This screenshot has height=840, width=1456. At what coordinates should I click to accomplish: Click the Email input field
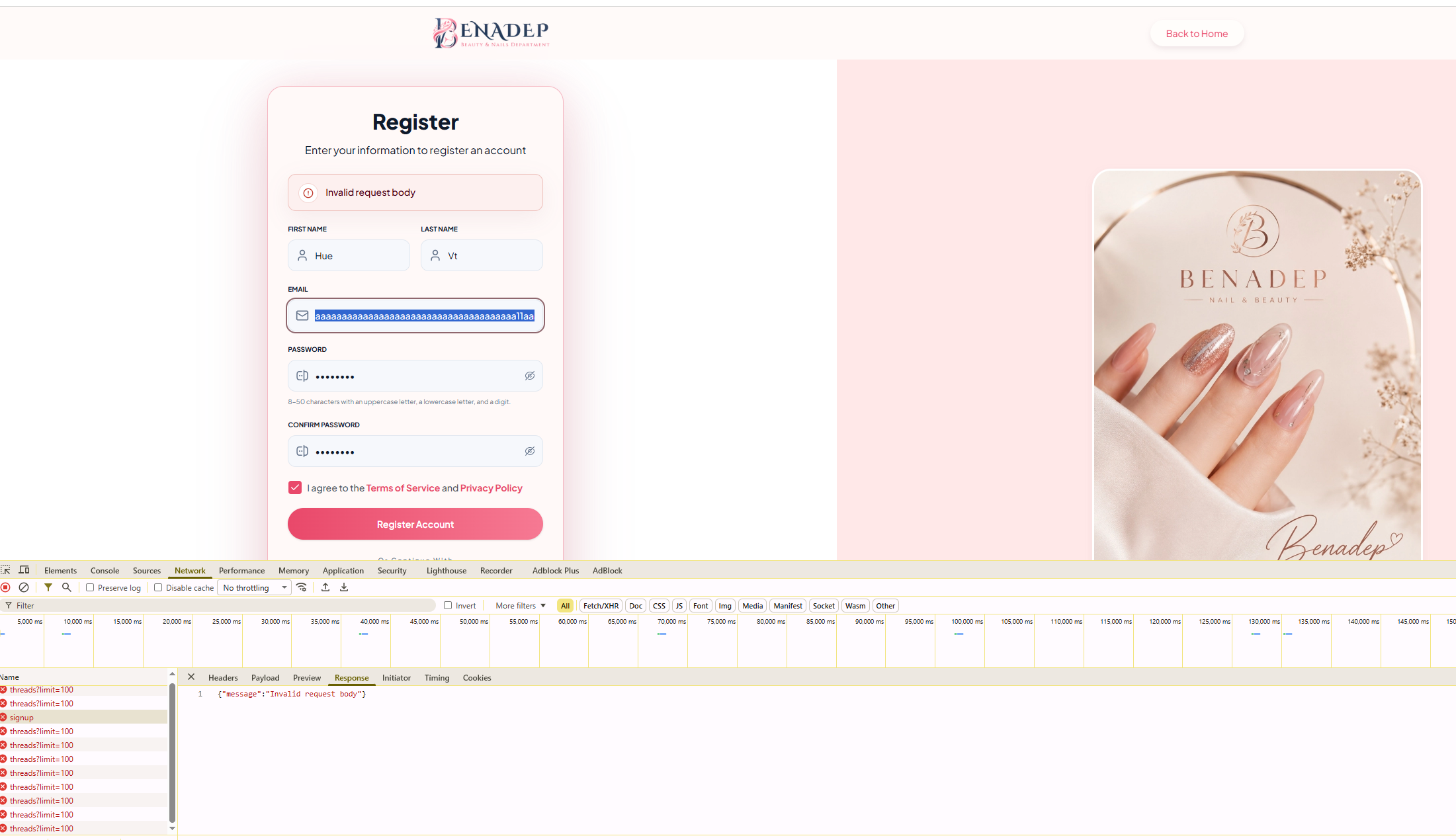coord(415,315)
